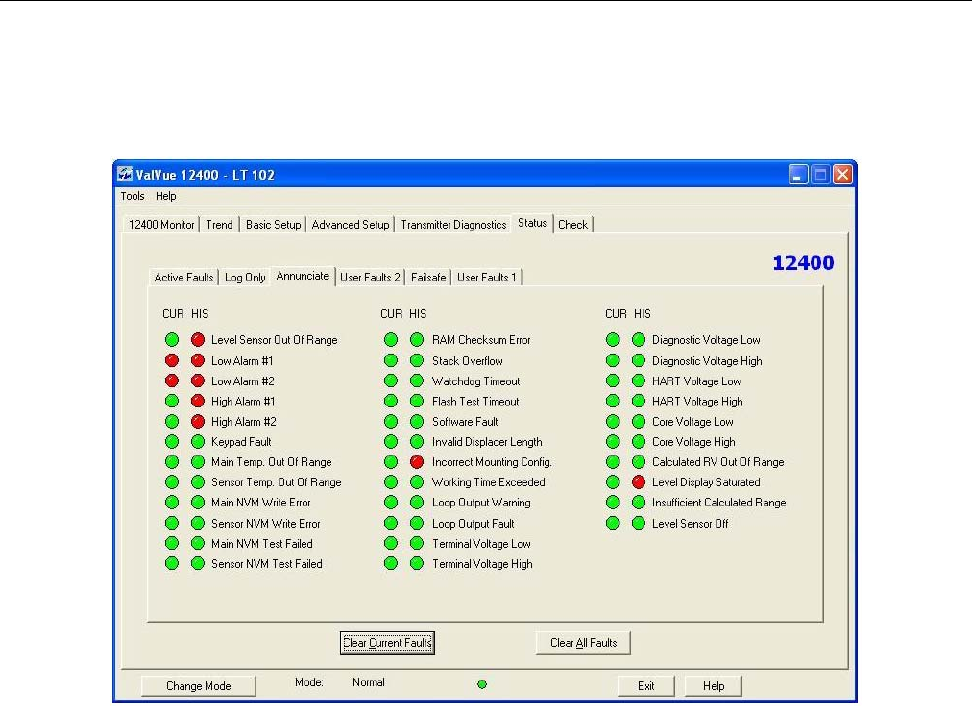Click the Main NVM Write Error label
The height and width of the screenshot is (706, 972).
click(x=260, y=502)
